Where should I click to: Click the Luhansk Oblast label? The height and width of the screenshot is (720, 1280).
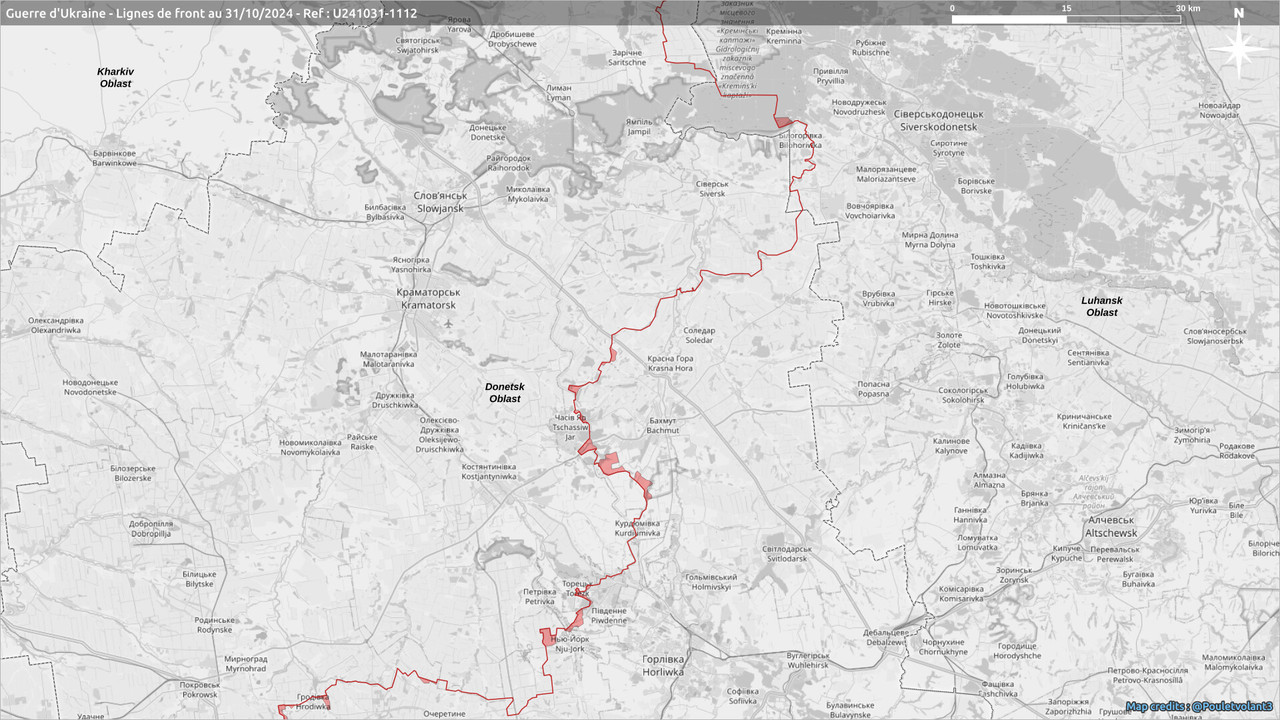(x=1102, y=306)
